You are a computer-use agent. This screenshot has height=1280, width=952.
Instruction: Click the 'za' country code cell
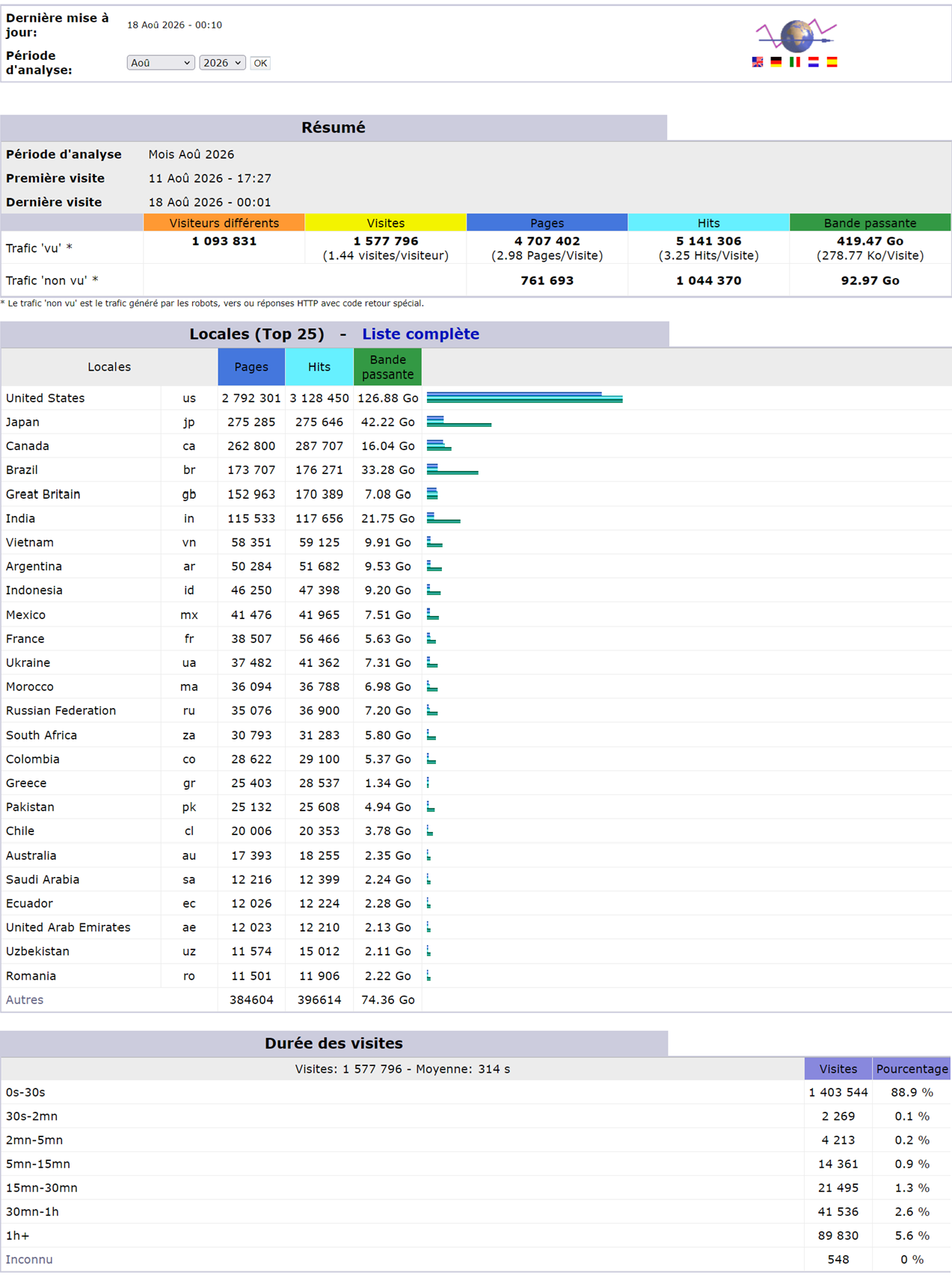[x=189, y=735]
